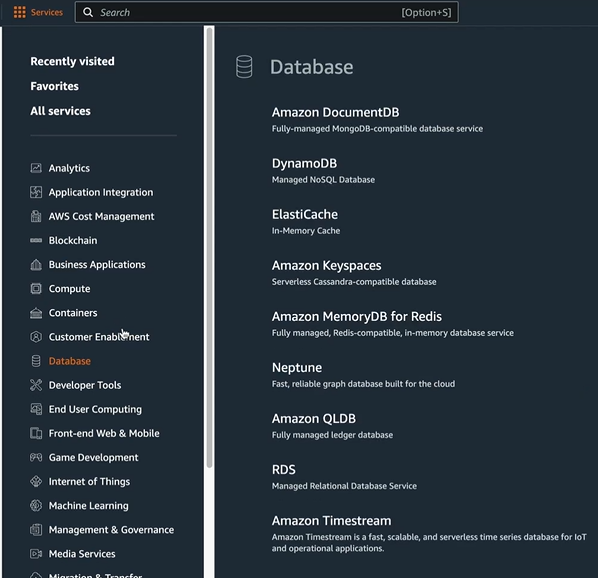Screen dimensions: 598x578
Task: Select the Compute category
Action: [69, 289]
